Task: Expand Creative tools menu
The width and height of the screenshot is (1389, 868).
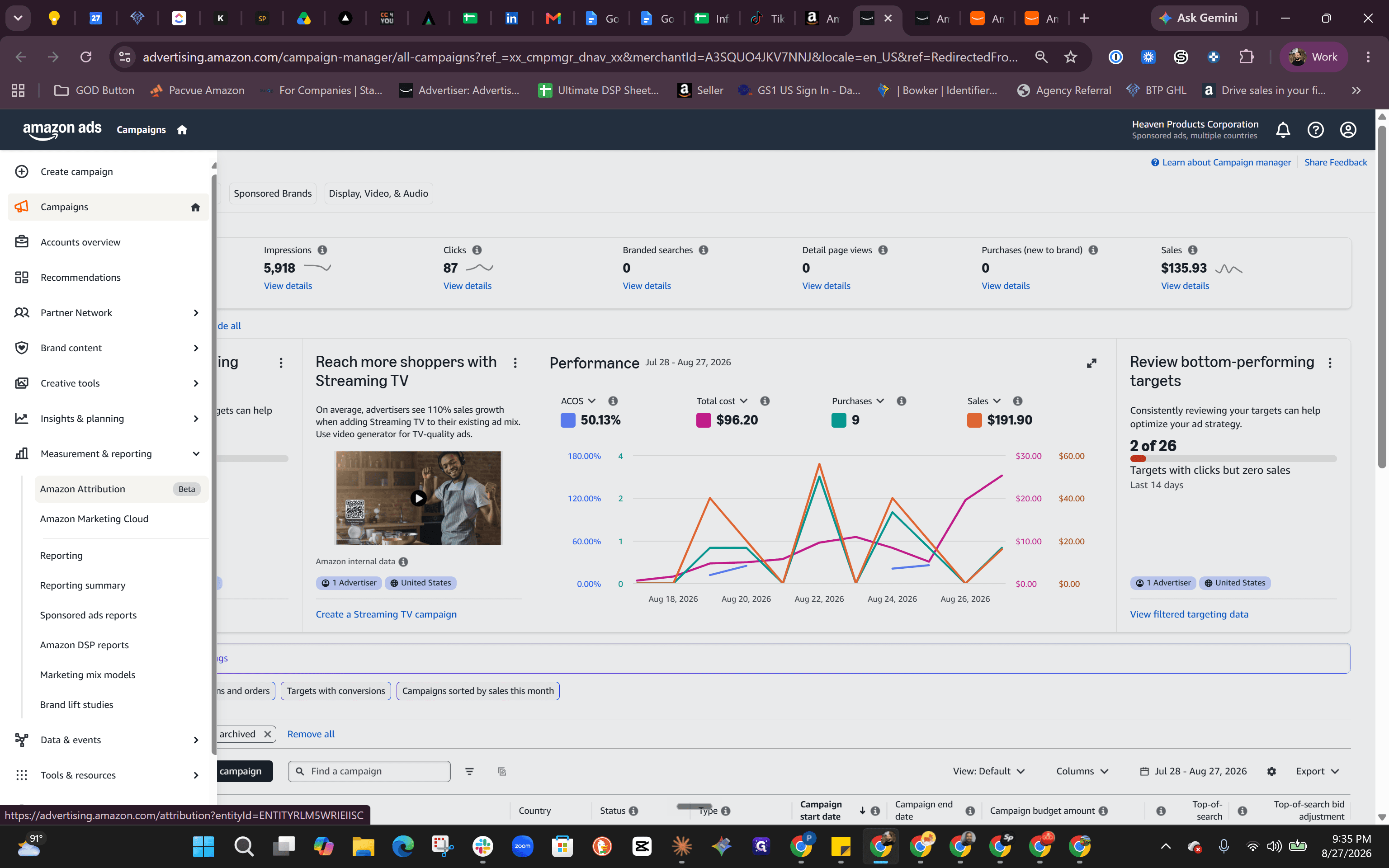Action: pyautogui.click(x=196, y=383)
